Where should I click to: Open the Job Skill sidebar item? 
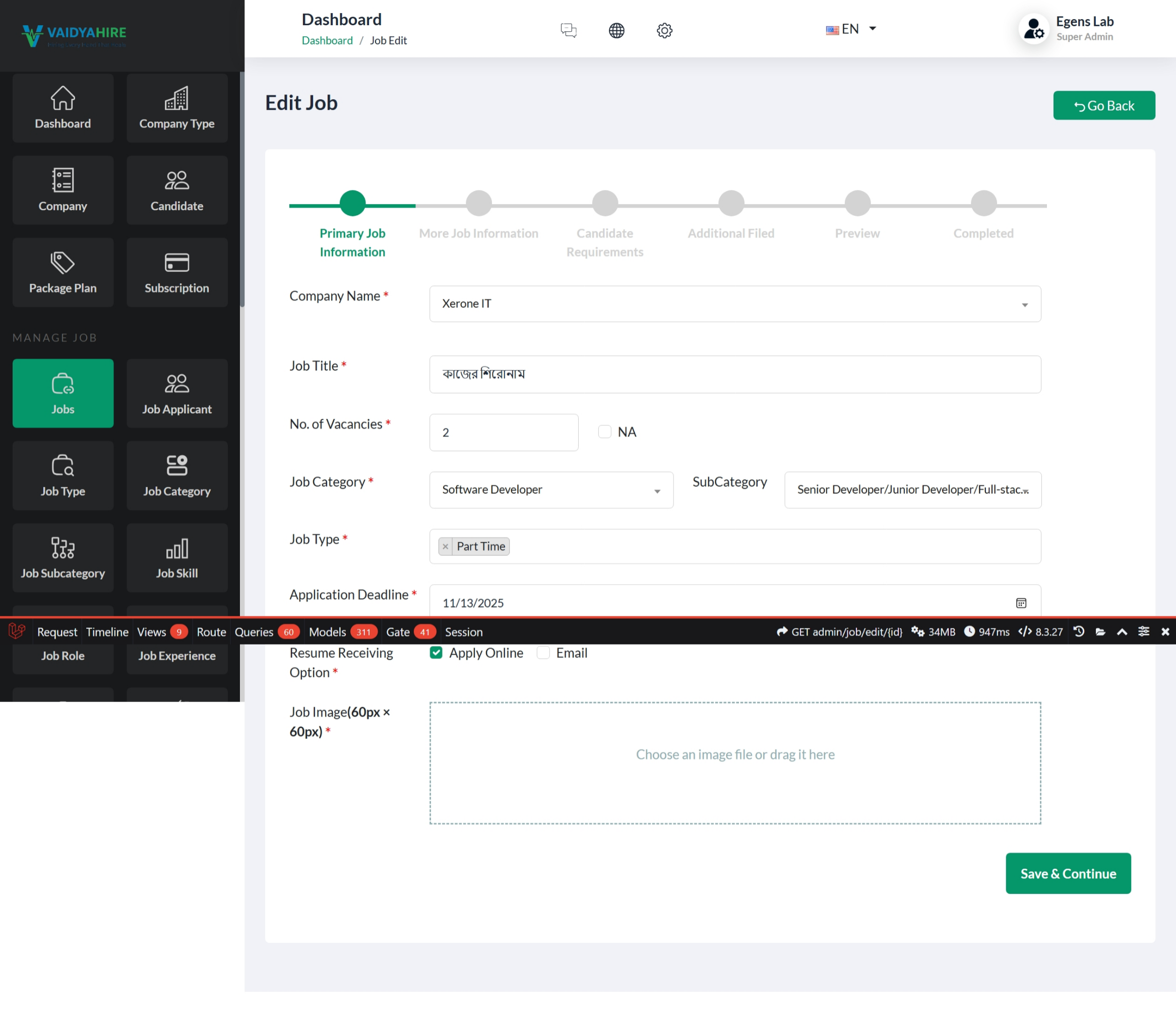click(176, 558)
